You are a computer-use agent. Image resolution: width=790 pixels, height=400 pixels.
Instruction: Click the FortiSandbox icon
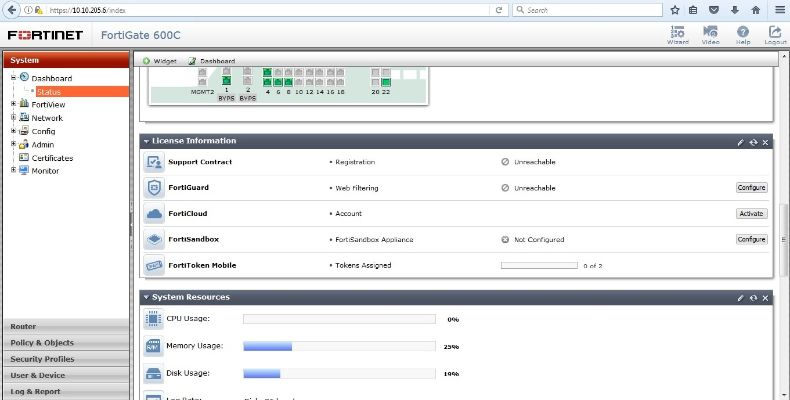click(x=153, y=239)
